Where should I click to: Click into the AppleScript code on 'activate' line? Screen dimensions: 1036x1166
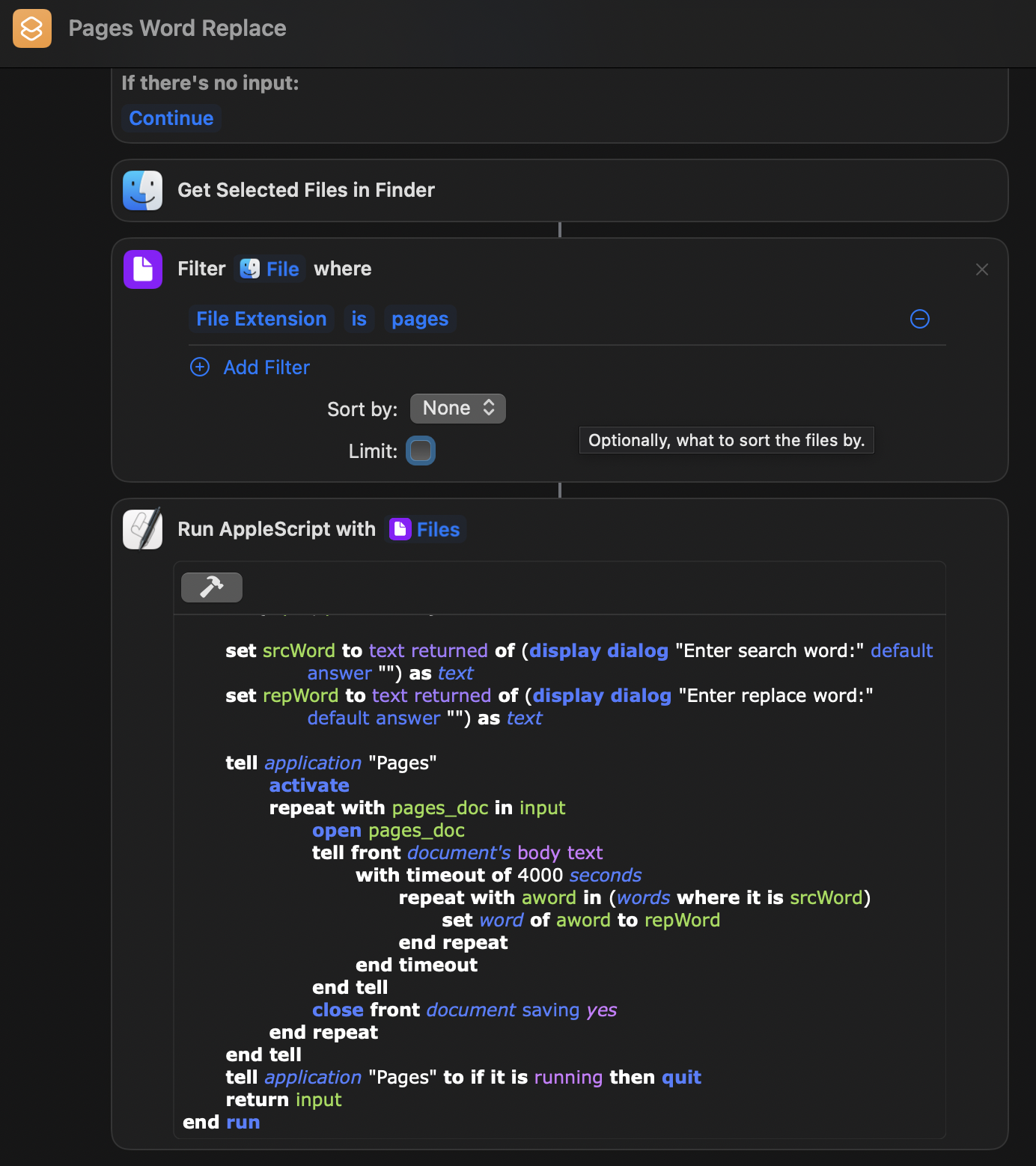click(x=309, y=785)
